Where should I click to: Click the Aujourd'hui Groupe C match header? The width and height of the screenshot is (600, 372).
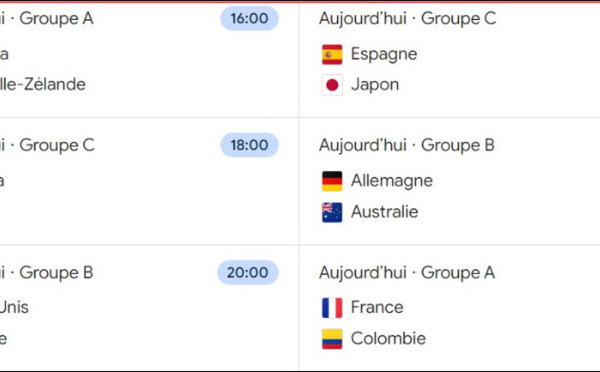tap(408, 18)
